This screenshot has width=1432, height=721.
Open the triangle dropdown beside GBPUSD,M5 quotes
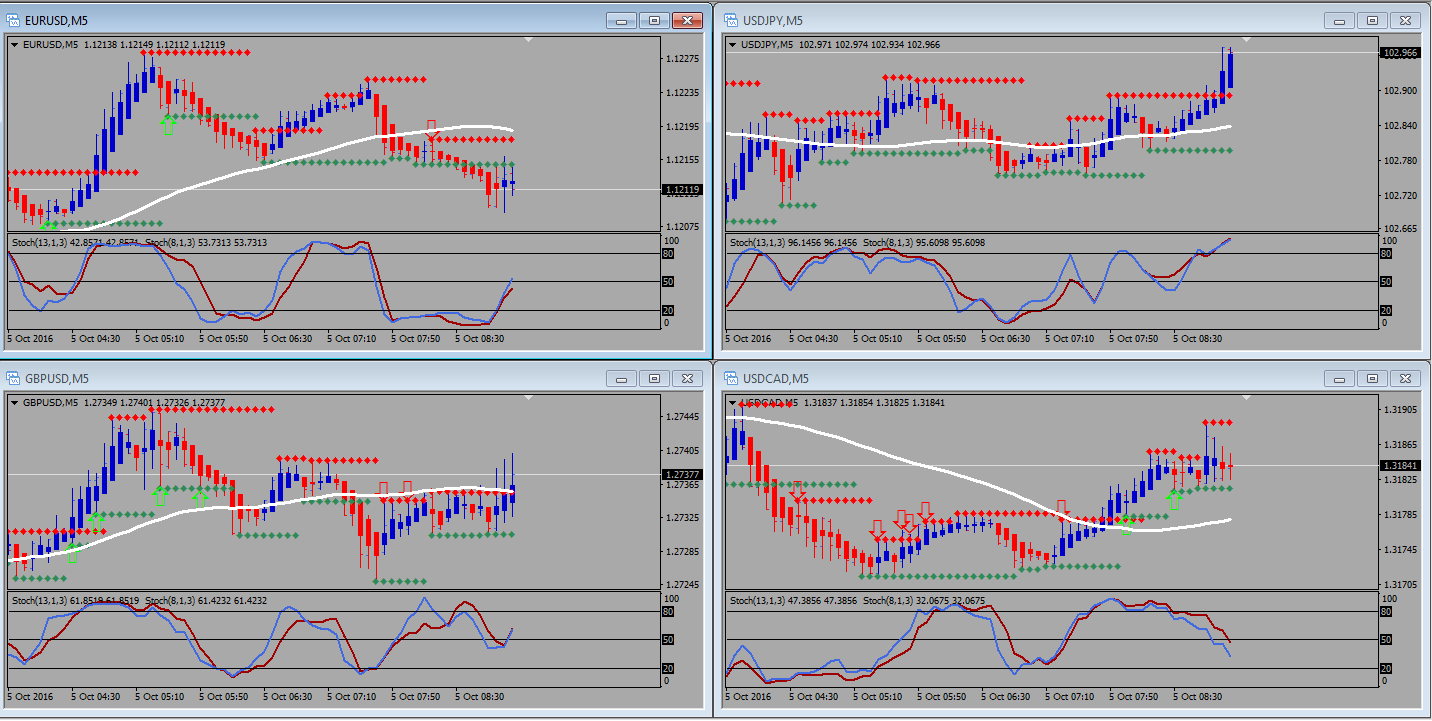point(15,403)
